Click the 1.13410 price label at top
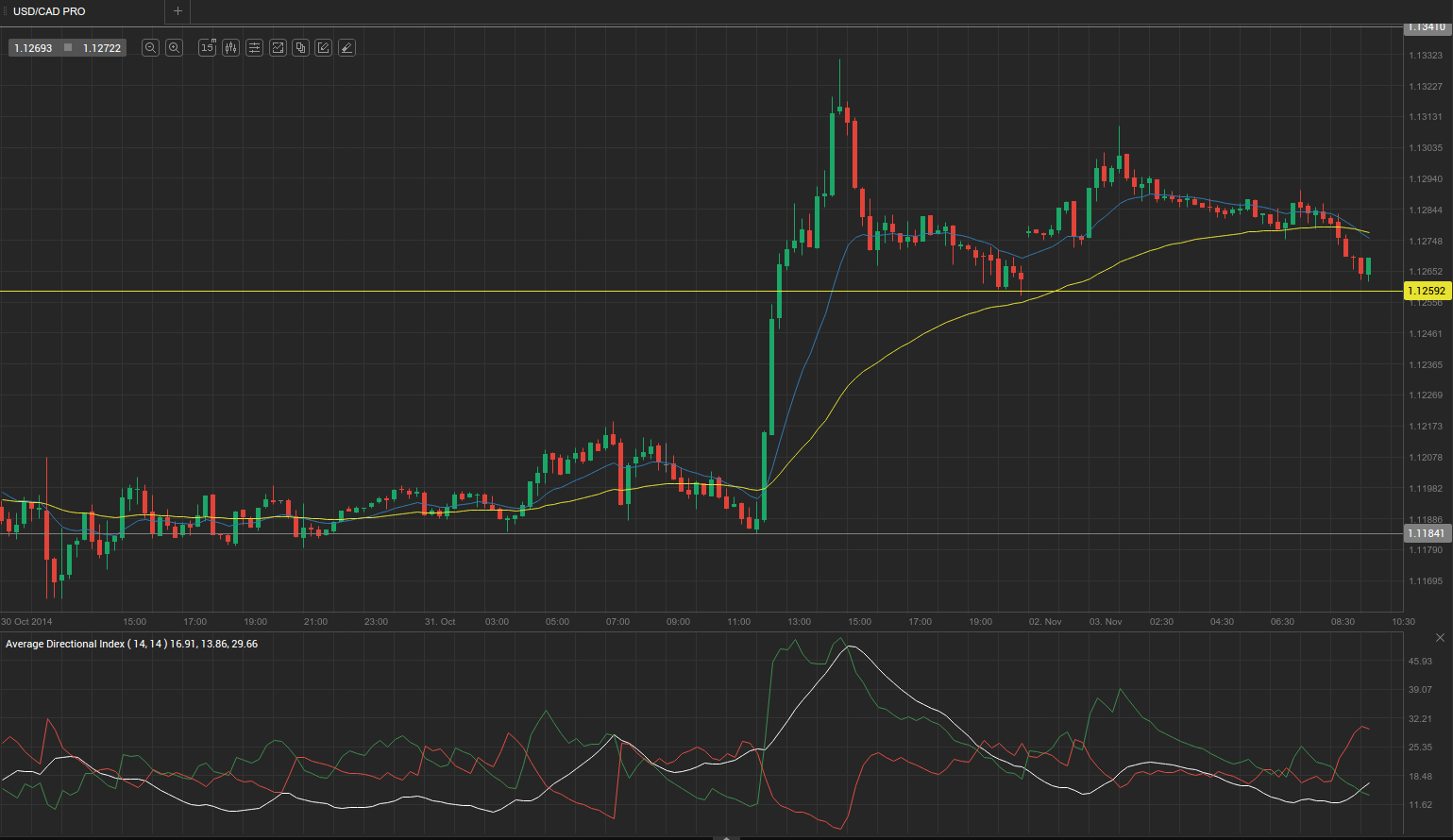 point(1426,27)
